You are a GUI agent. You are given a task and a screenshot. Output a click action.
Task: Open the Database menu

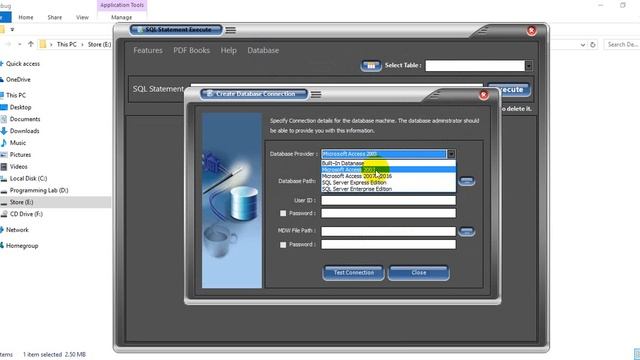pyautogui.click(x=263, y=51)
